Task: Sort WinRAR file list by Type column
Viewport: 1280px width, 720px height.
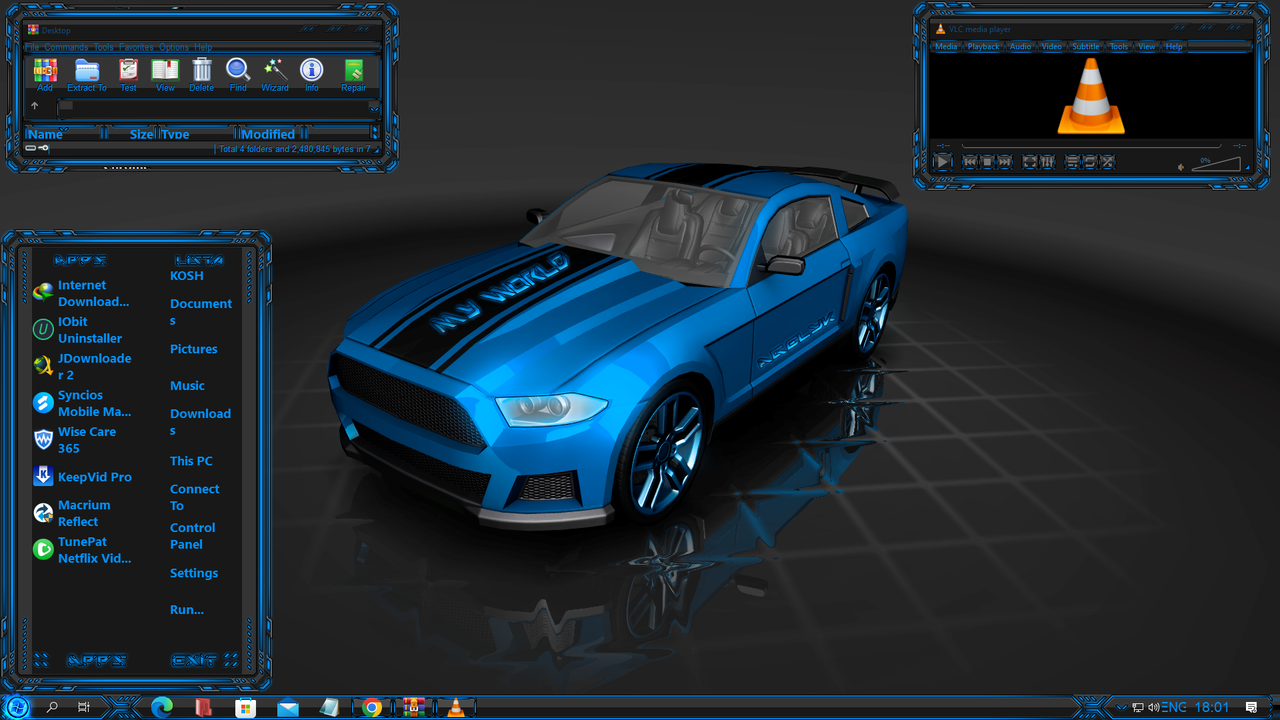Action: click(198, 134)
